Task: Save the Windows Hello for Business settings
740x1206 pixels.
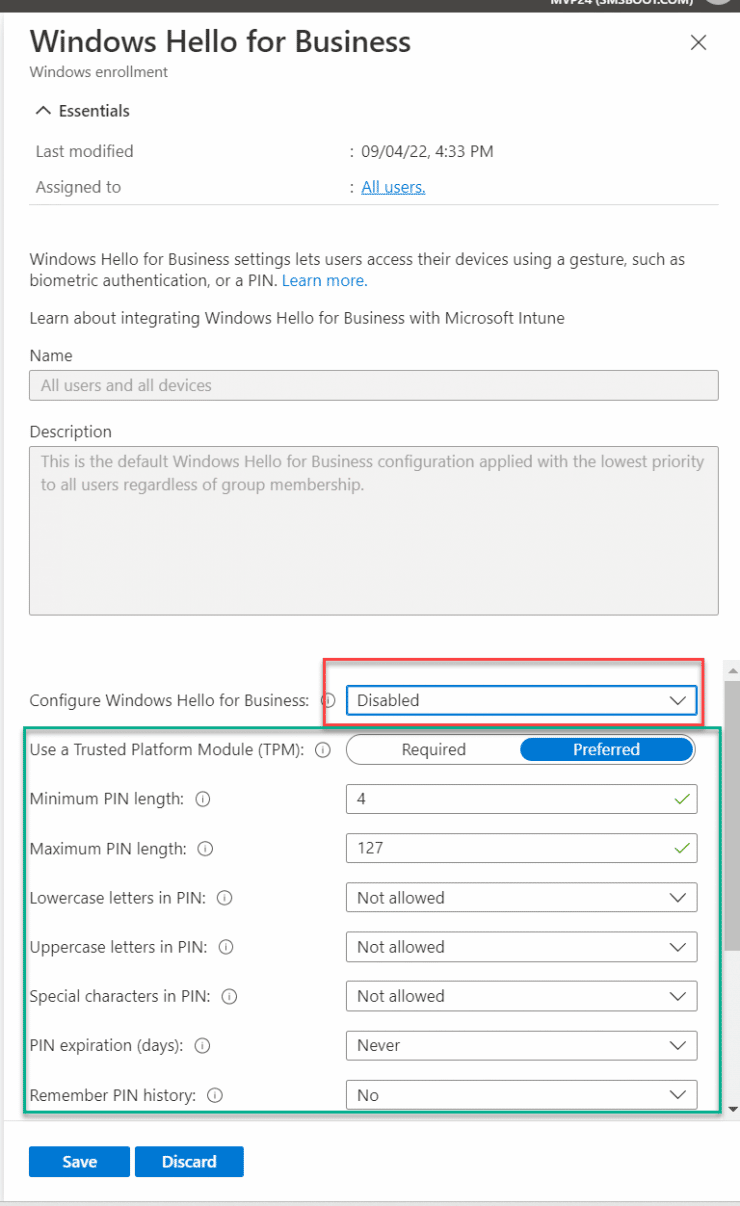Action: pyautogui.click(x=78, y=1161)
